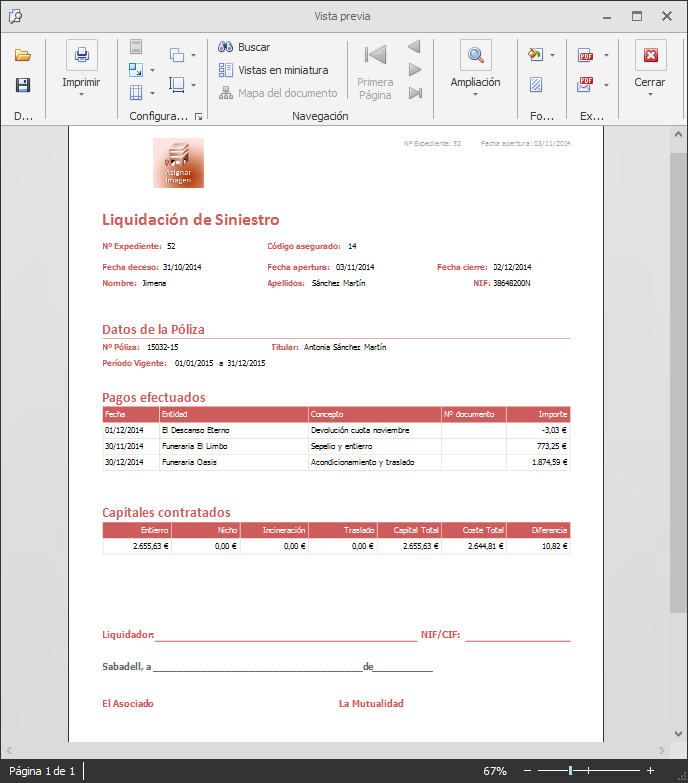The image size is (688, 783).
Task: Click the export to PDF icon
Action: tap(586, 55)
